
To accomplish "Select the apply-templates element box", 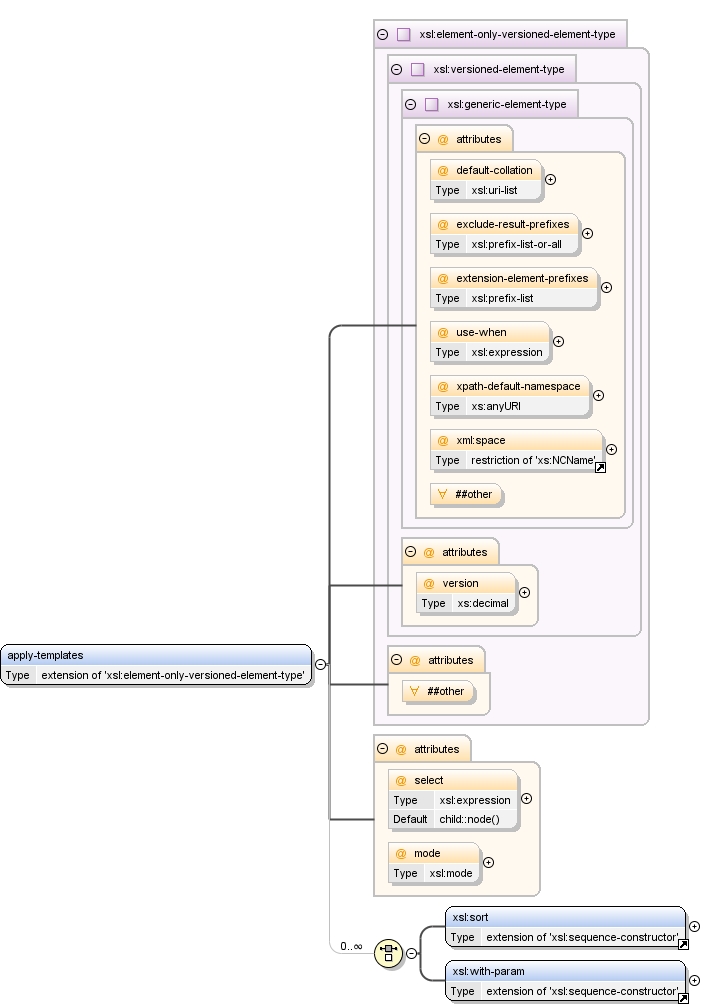I will point(156,665).
